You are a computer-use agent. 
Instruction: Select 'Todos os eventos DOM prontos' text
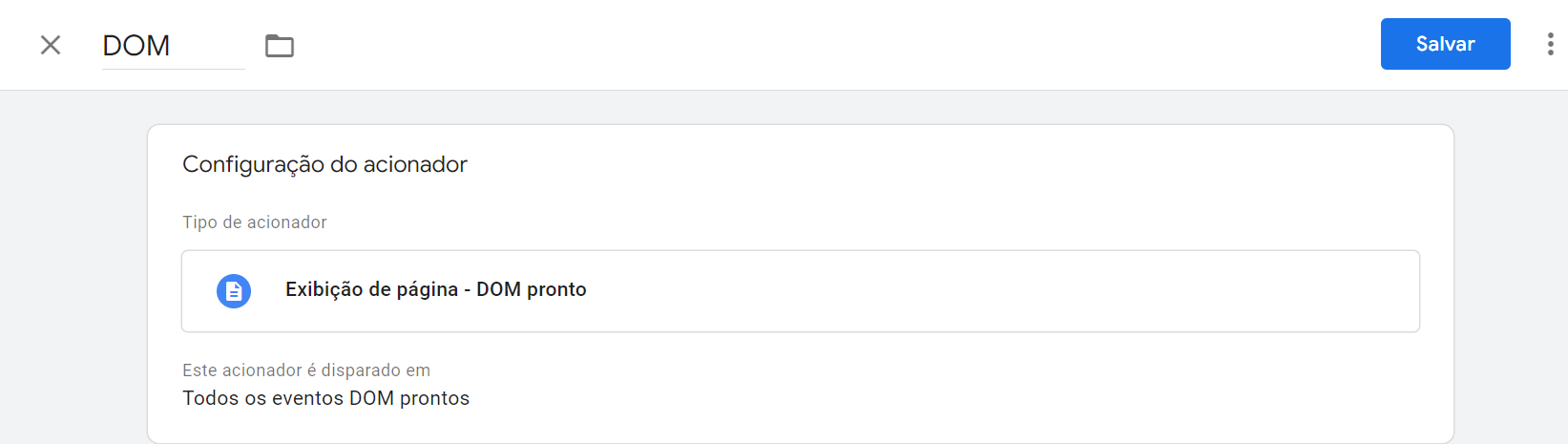tap(326, 398)
